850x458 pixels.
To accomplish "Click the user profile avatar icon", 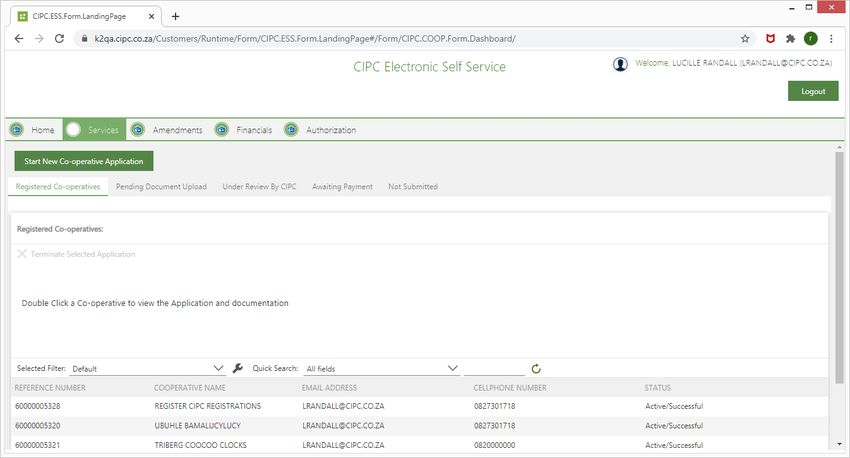I will click(x=620, y=64).
